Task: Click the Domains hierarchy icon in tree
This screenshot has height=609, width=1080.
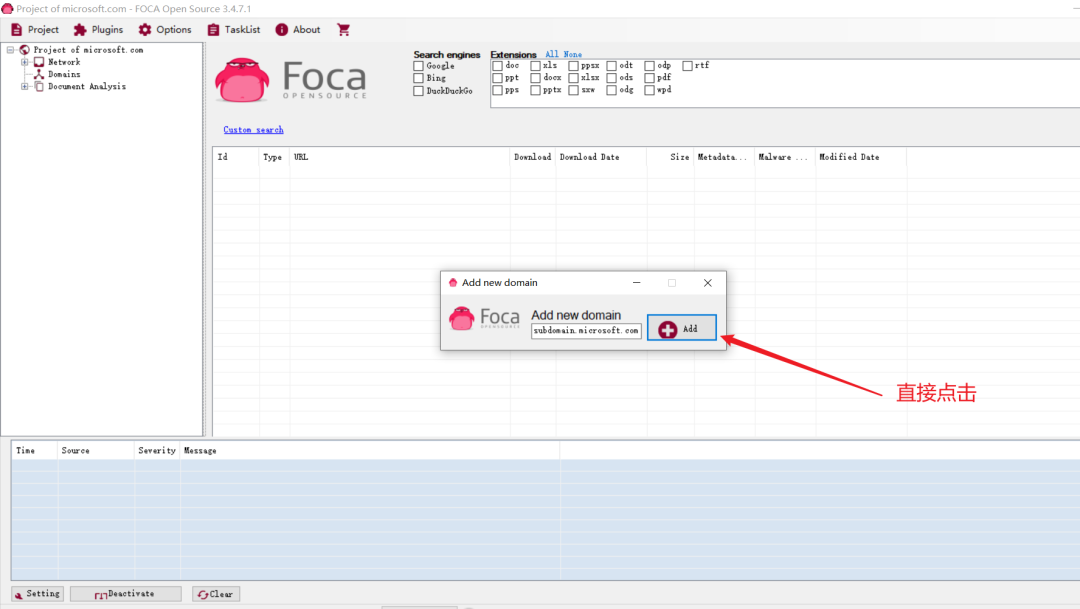Action: (x=39, y=74)
